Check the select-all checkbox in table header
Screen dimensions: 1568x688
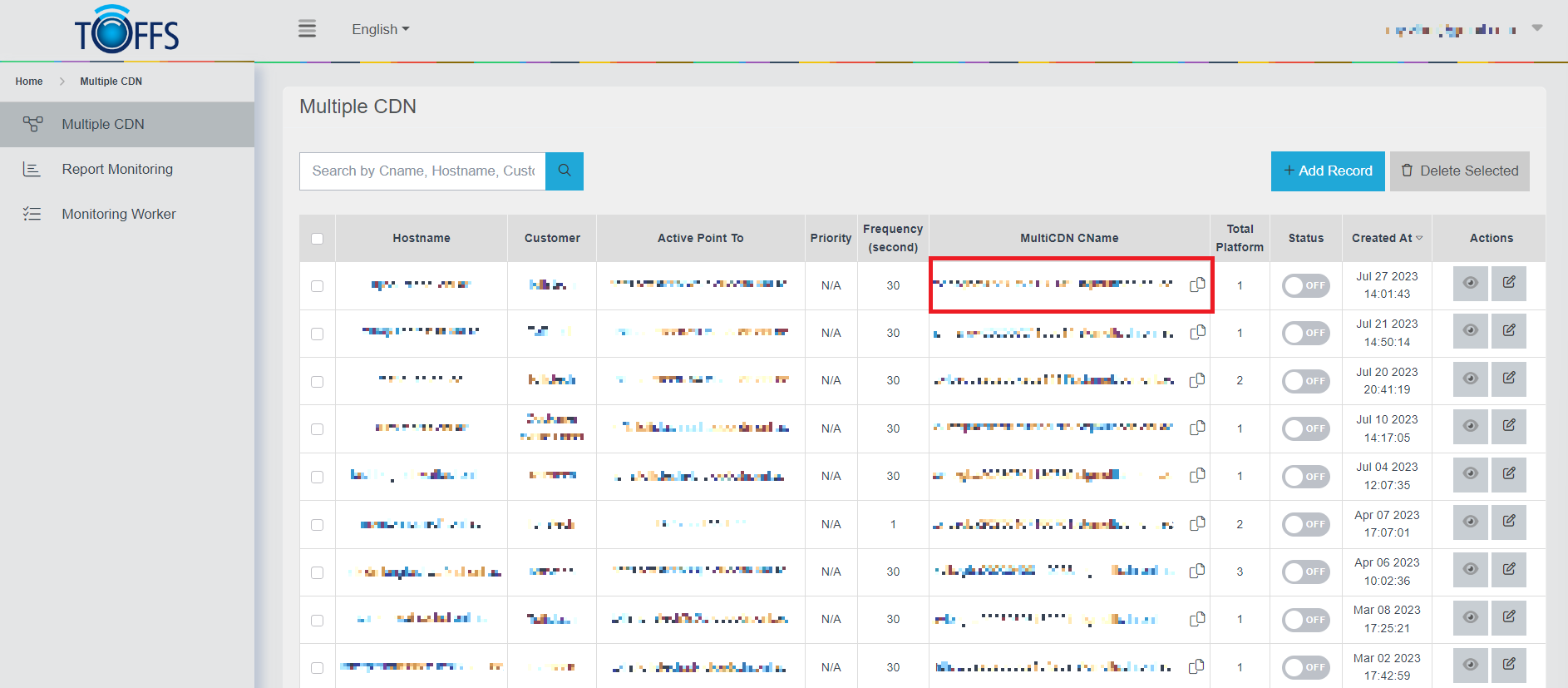tap(317, 239)
